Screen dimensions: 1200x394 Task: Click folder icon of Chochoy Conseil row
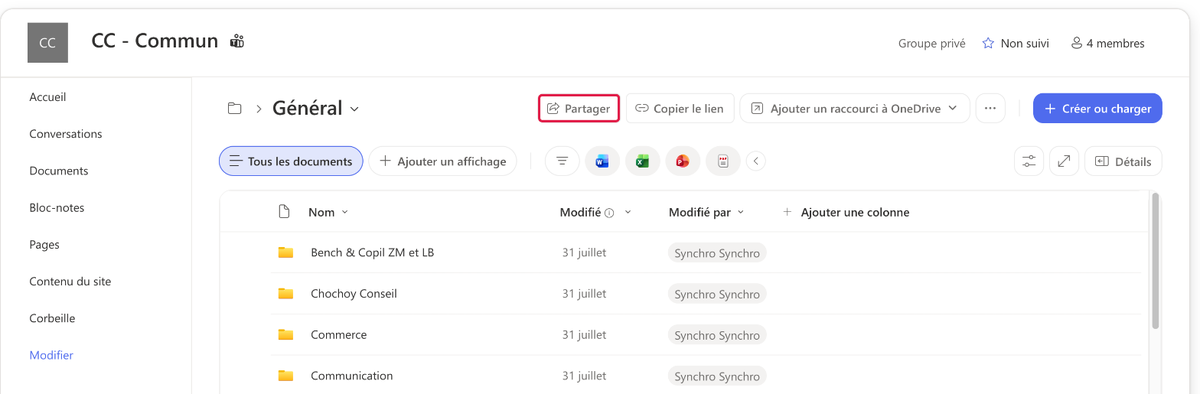click(285, 294)
